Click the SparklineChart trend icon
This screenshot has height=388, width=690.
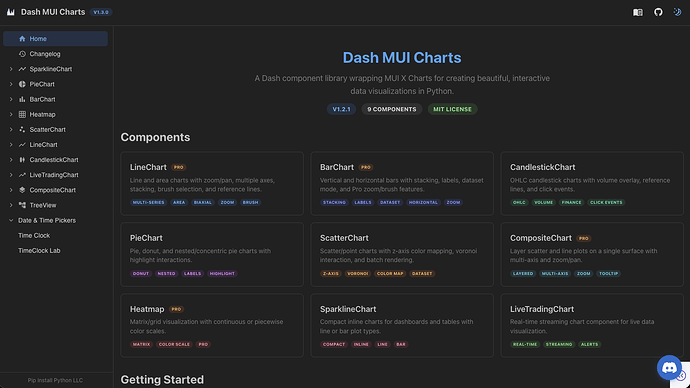click(22, 69)
